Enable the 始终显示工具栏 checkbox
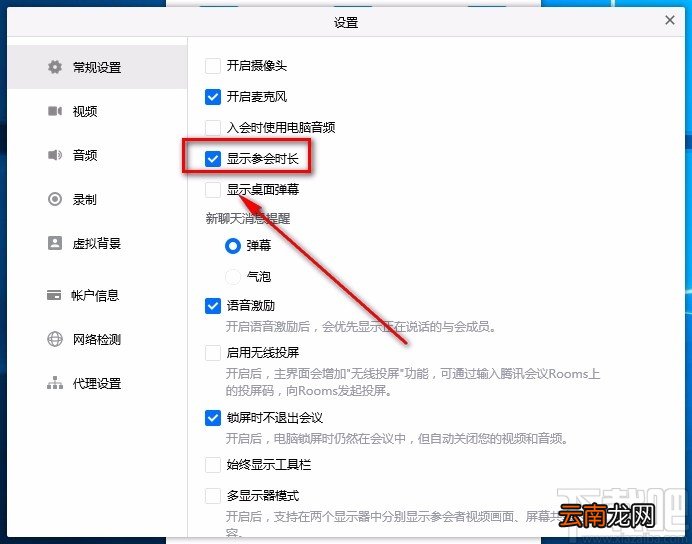 click(213, 465)
